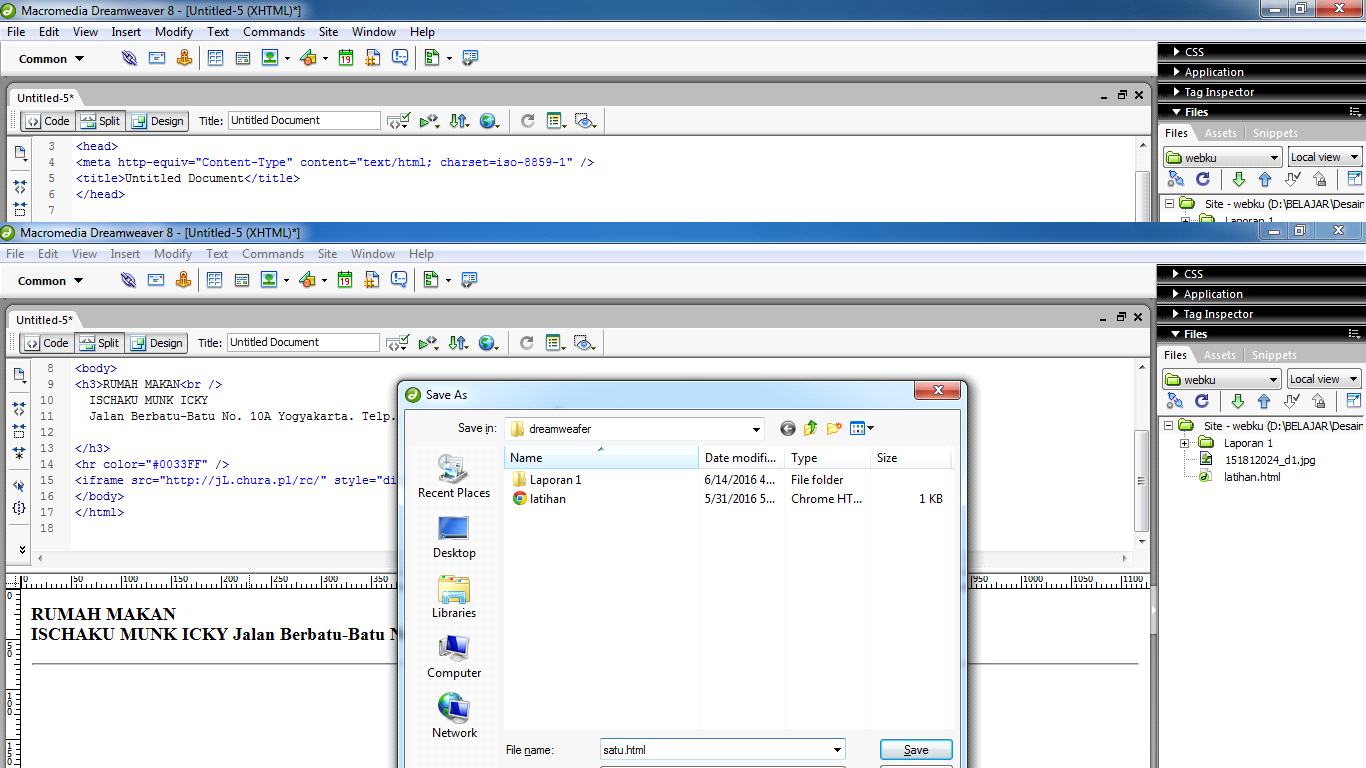The image size is (1366, 768).
Task: Click Visual Aids eye icon in lower toolbar
Action: pos(585,343)
